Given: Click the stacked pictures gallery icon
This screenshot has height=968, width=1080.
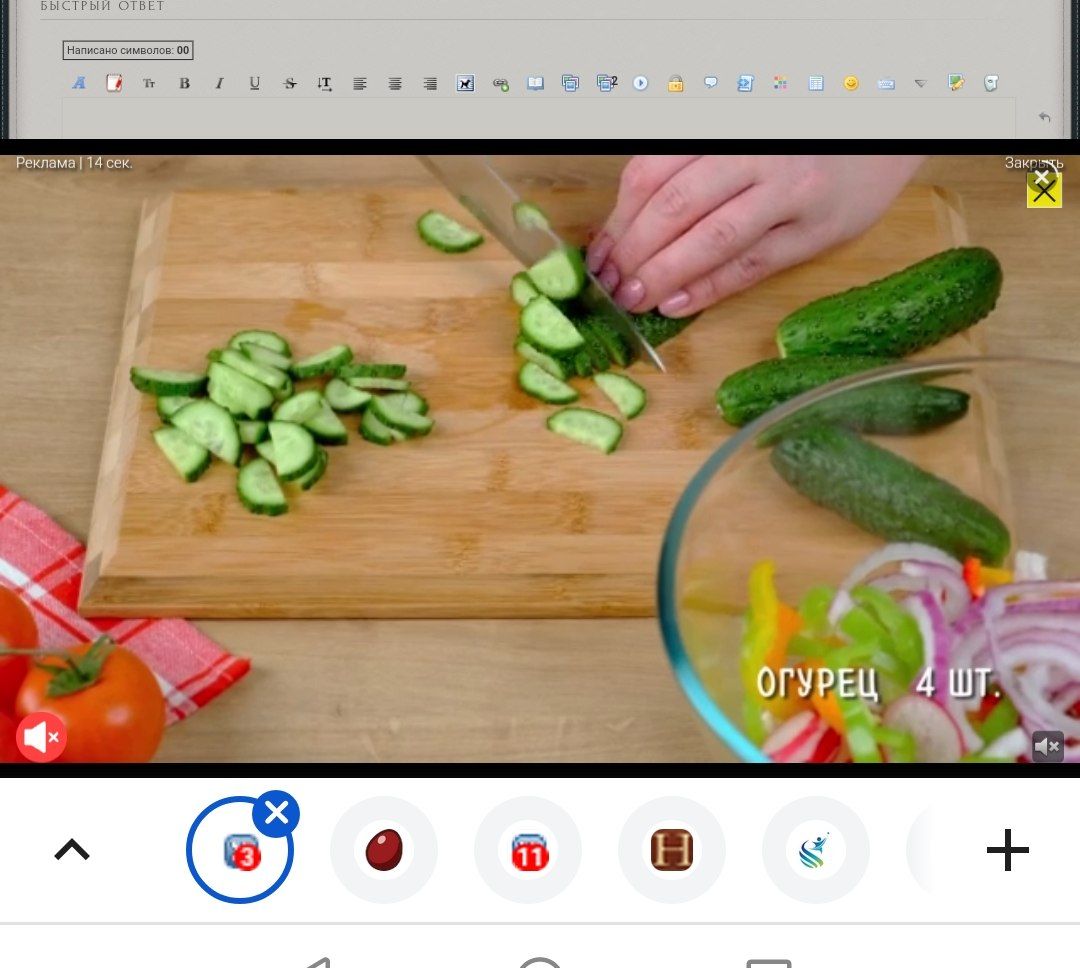Looking at the screenshot, I should (x=570, y=83).
